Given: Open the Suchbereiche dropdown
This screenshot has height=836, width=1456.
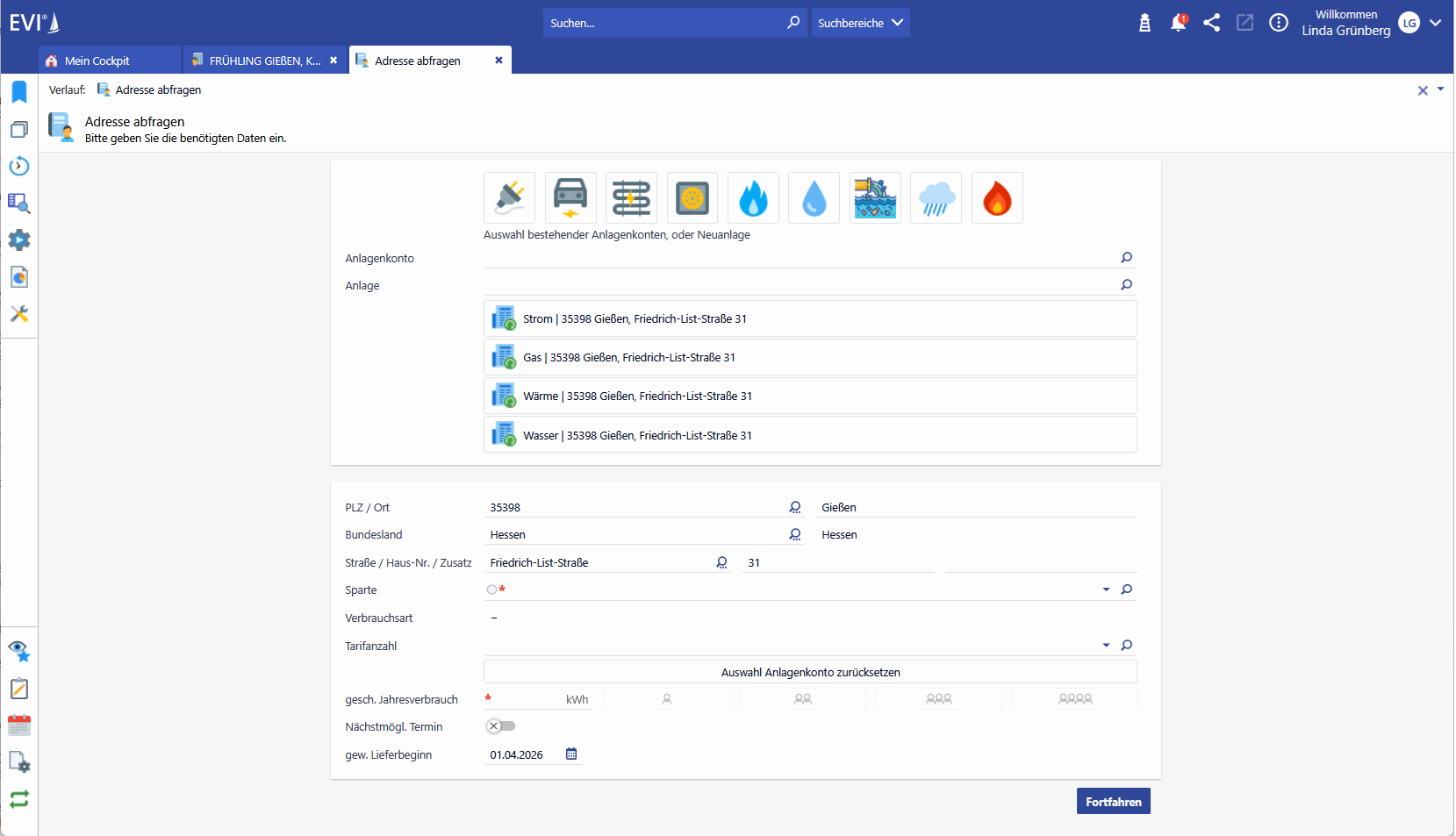Looking at the screenshot, I should 860,23.
